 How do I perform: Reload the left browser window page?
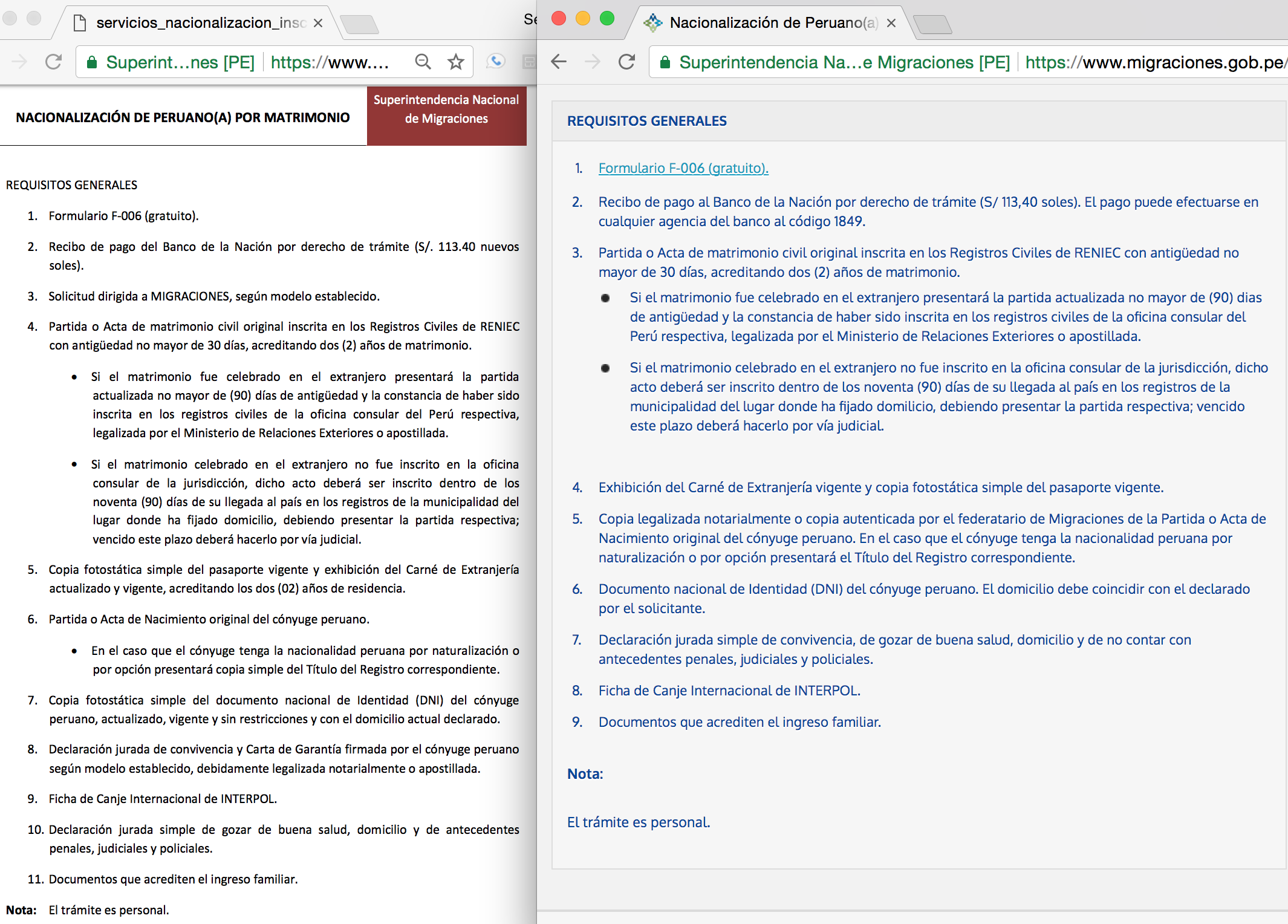tap(54, 62)
